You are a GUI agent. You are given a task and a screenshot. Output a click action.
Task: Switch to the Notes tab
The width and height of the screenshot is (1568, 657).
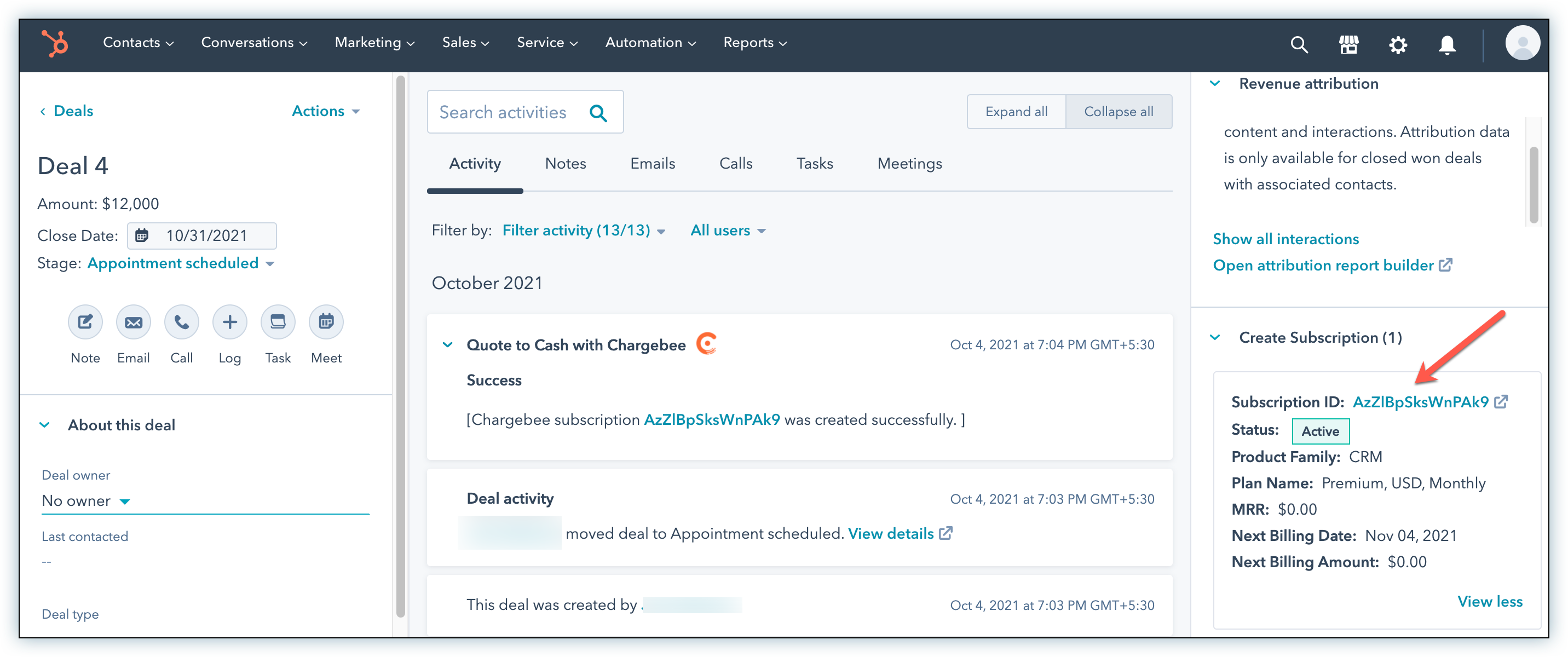click(565, 164)
